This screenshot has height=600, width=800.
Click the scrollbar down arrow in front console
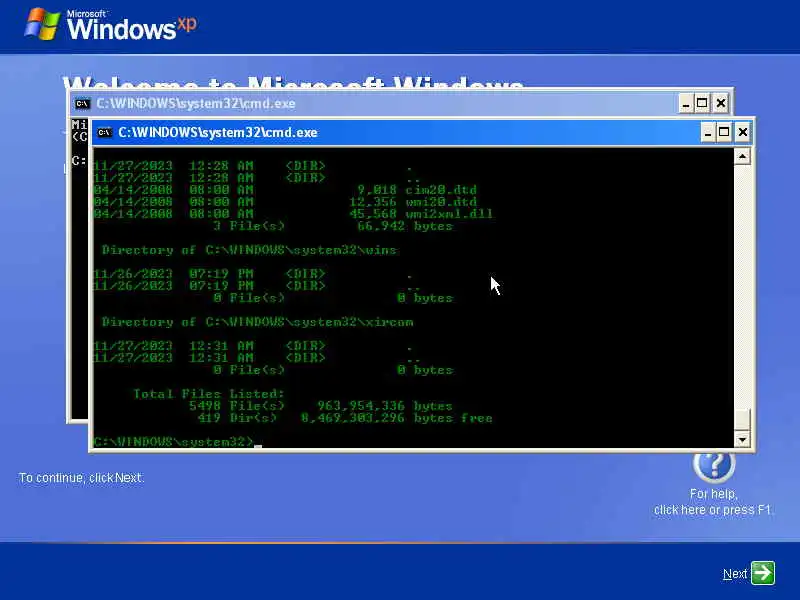742,439
